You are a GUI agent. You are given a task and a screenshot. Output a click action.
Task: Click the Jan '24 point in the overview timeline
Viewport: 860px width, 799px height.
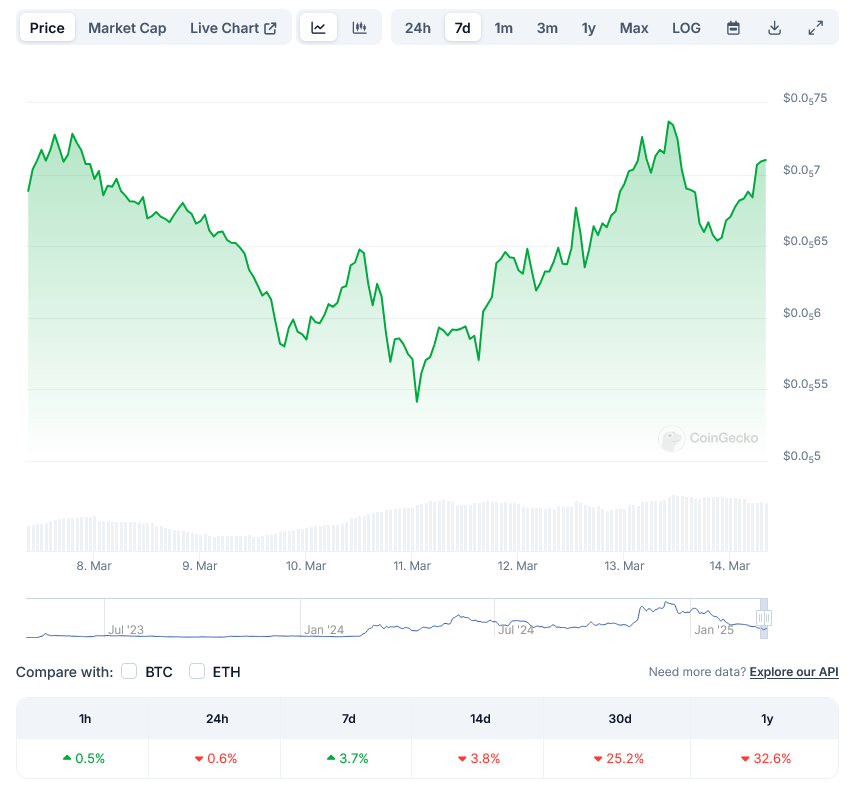click(x=324, y=630)
